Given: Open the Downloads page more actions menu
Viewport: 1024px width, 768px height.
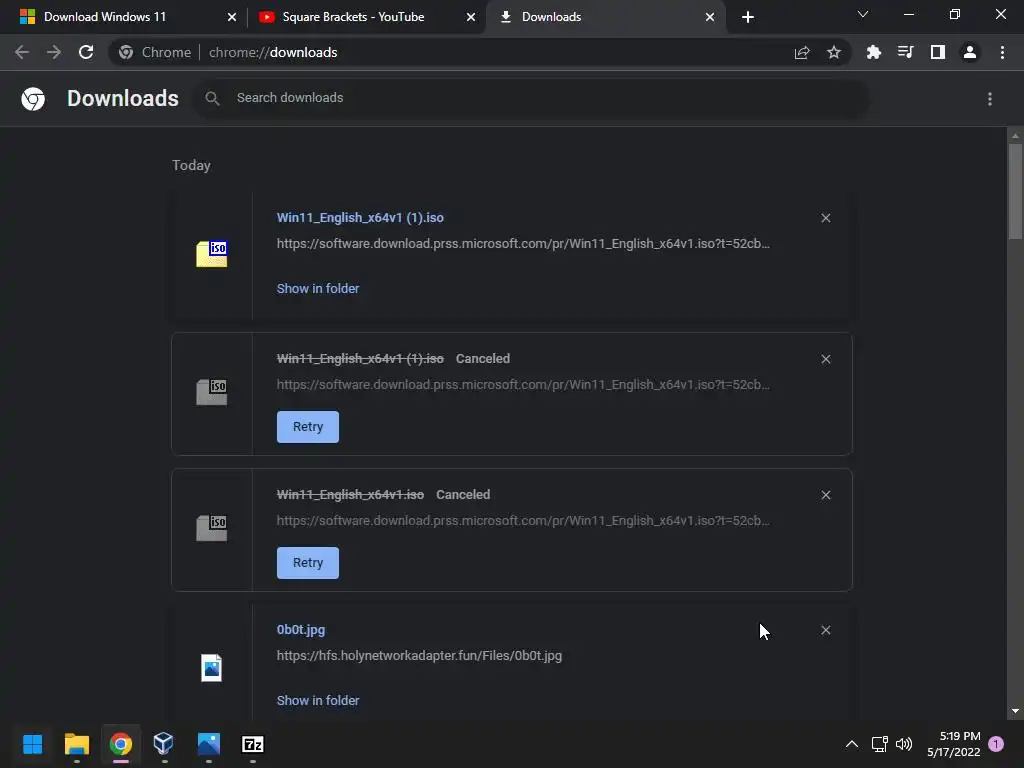Looking at the screenshot, I should pyautogui.click(x=990, y=99).
